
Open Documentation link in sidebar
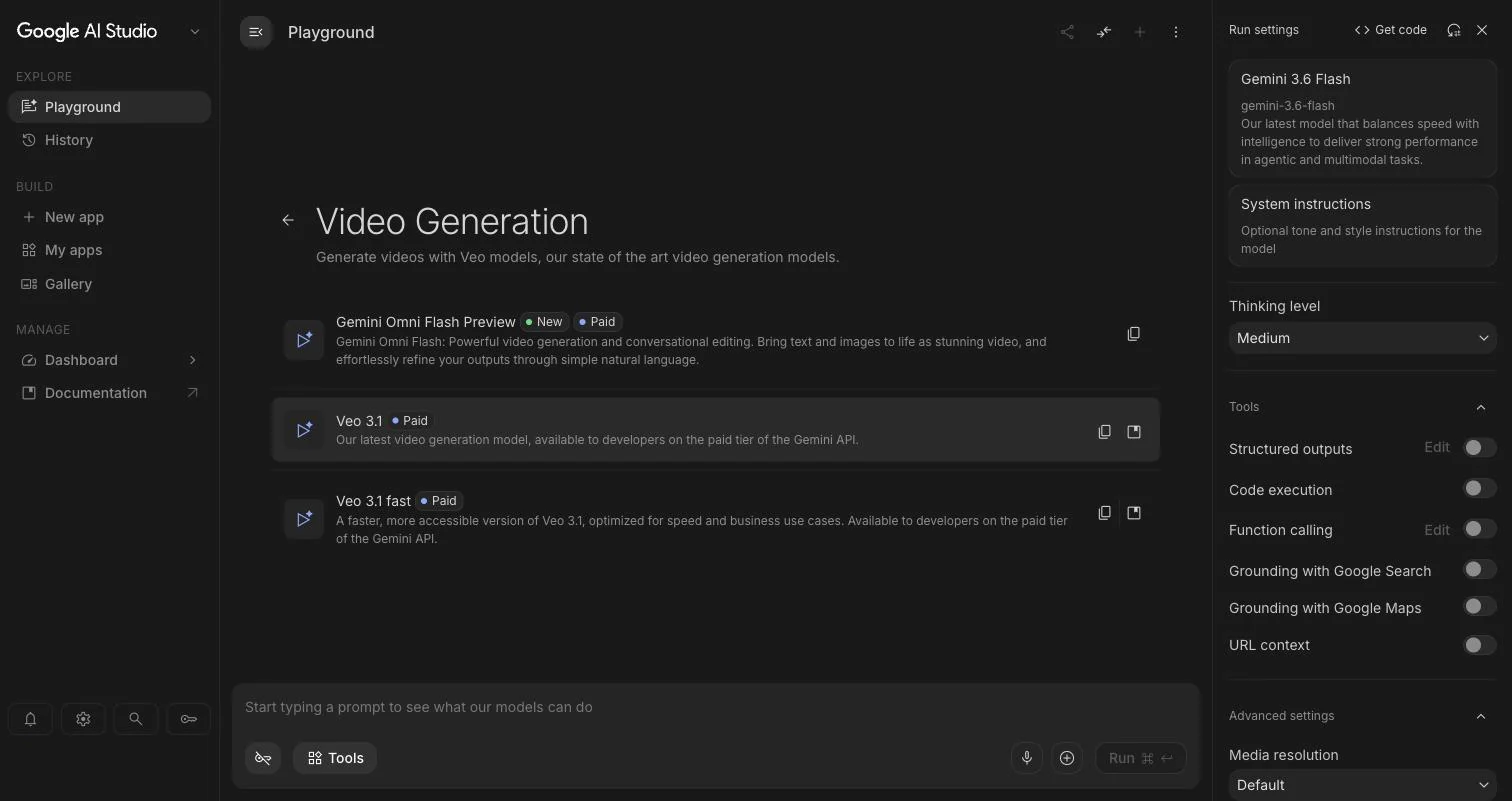pyautogui.click(x=110, y=393)
